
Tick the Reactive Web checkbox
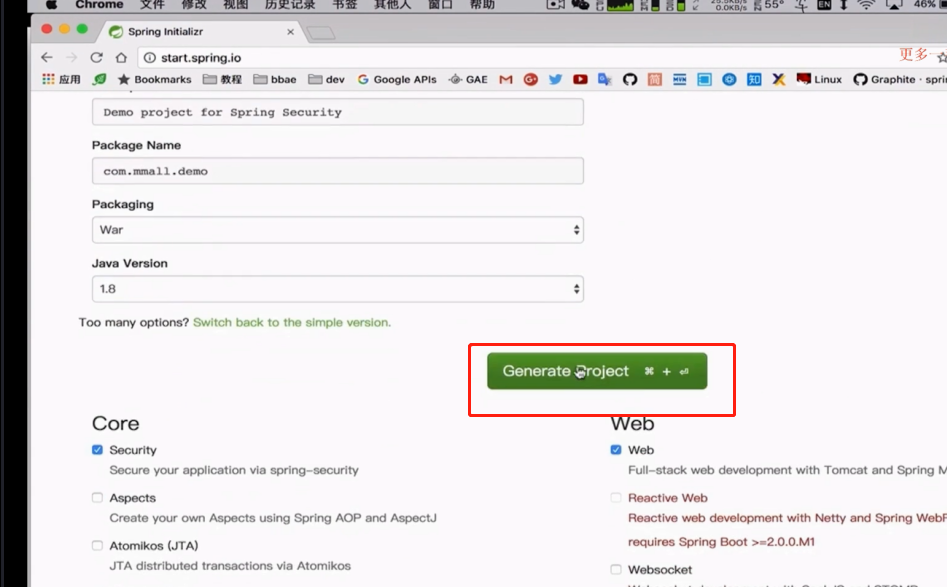tap(615, 498)
